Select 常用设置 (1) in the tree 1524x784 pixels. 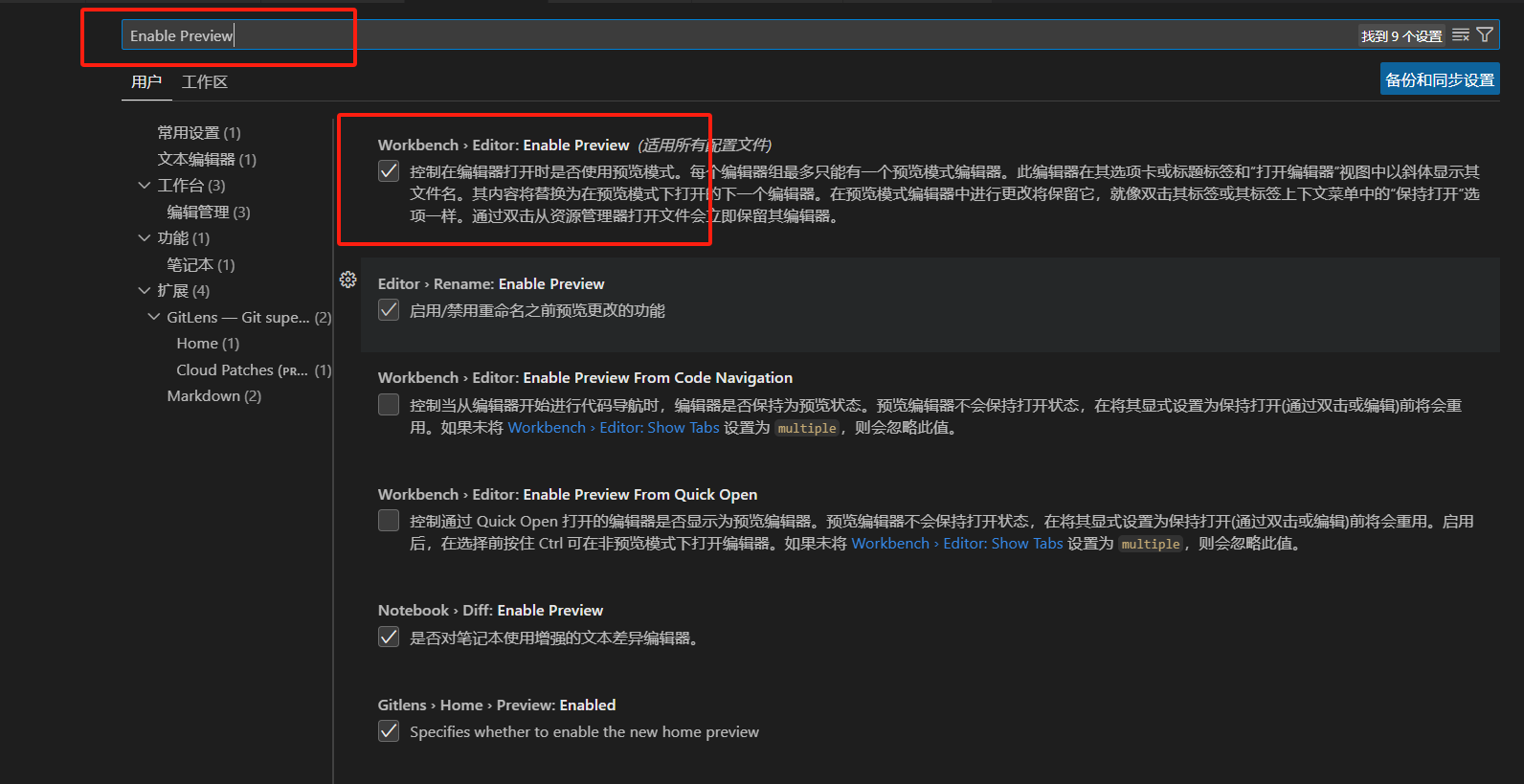click(199, 132)
